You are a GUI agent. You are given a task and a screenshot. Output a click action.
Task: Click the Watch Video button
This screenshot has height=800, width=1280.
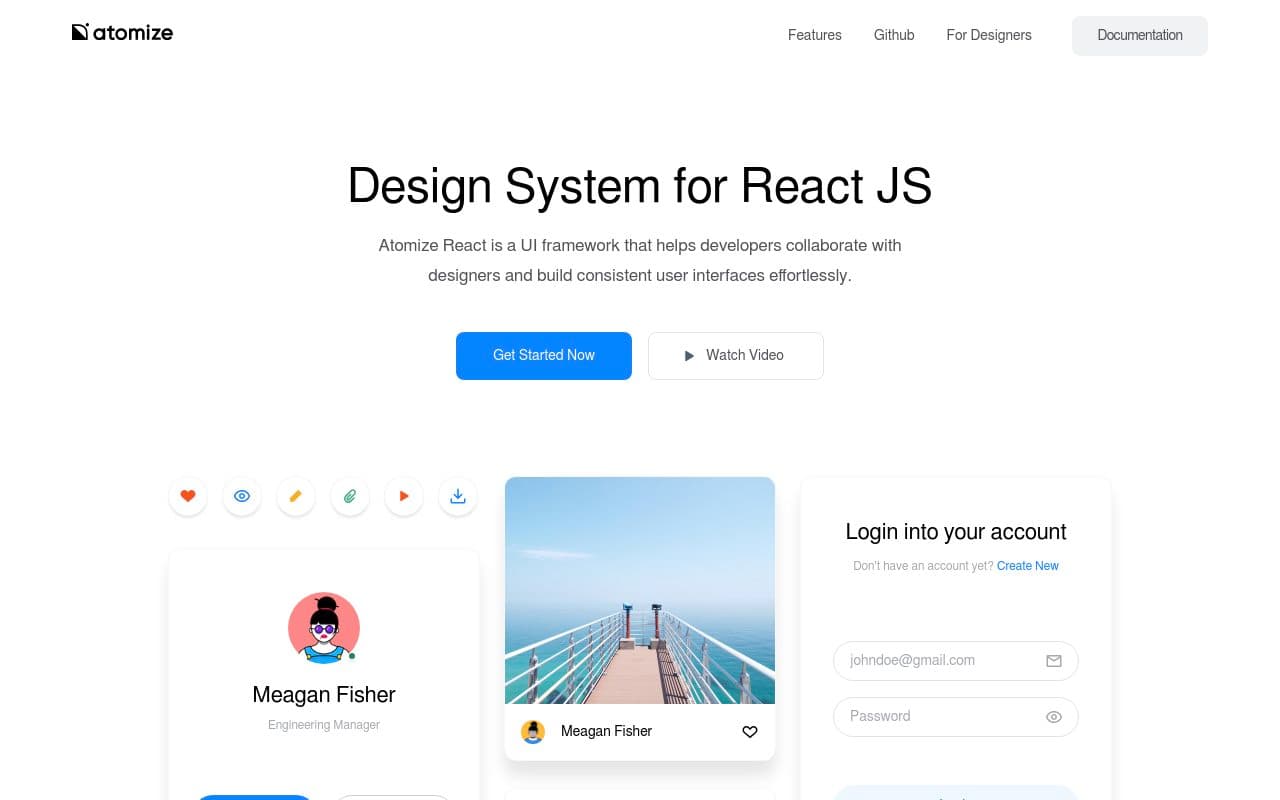pos(735,356)
